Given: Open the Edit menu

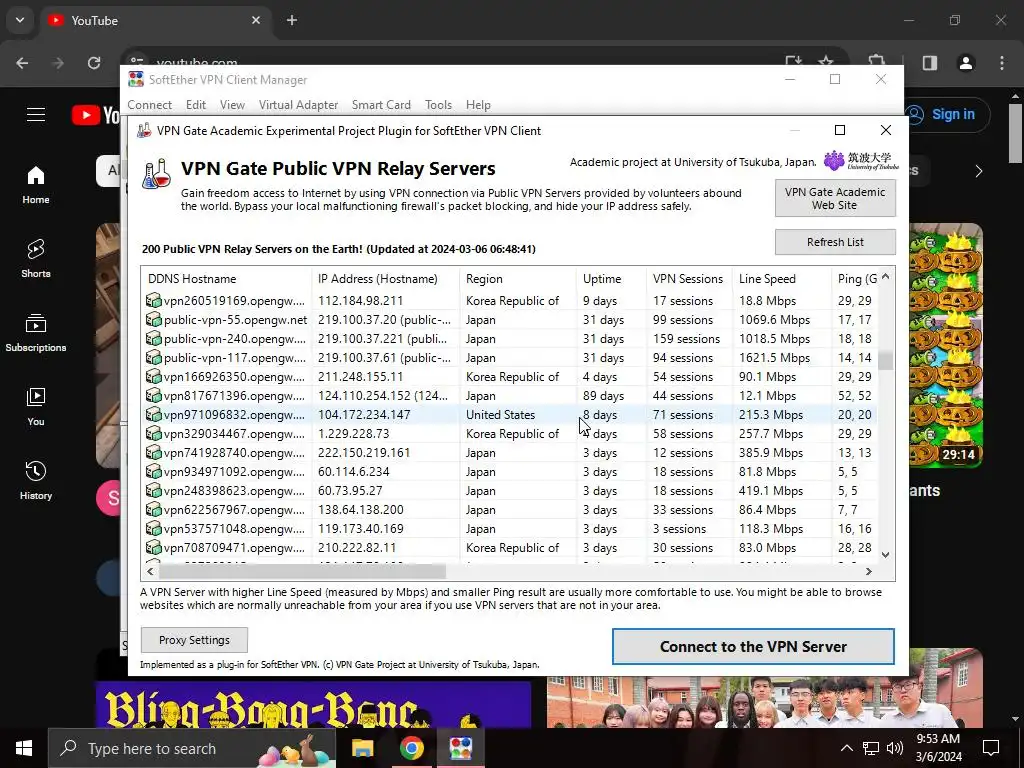Looking at the screenshot, I should point(195,104).
